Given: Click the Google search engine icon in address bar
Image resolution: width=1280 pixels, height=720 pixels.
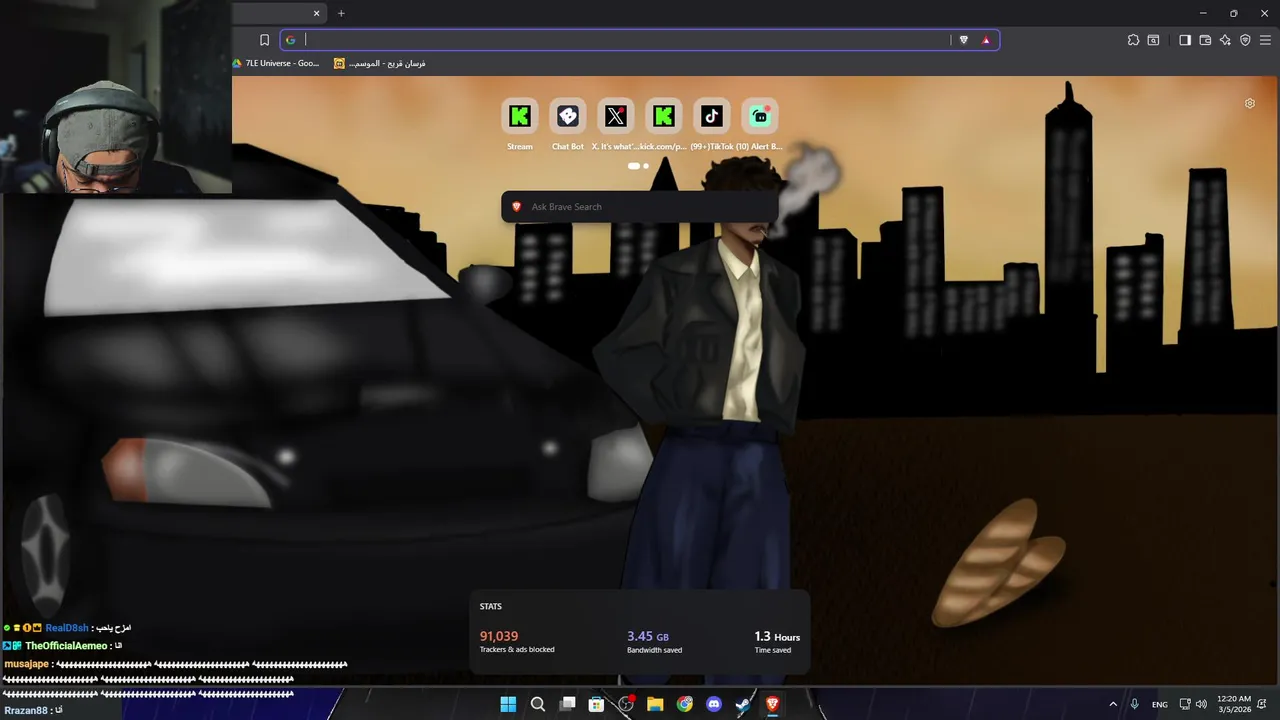Looking at the screenshot, I should point(291,40).
